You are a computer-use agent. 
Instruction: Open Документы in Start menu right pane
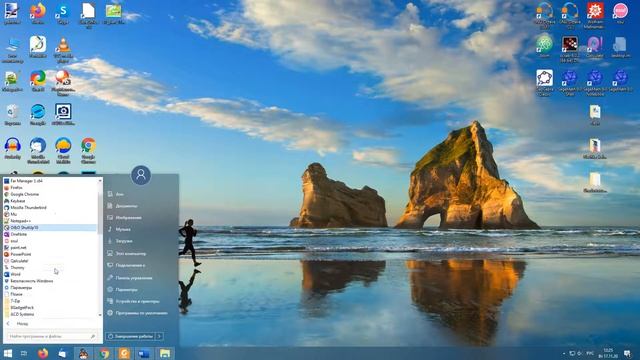coord(126,206)
